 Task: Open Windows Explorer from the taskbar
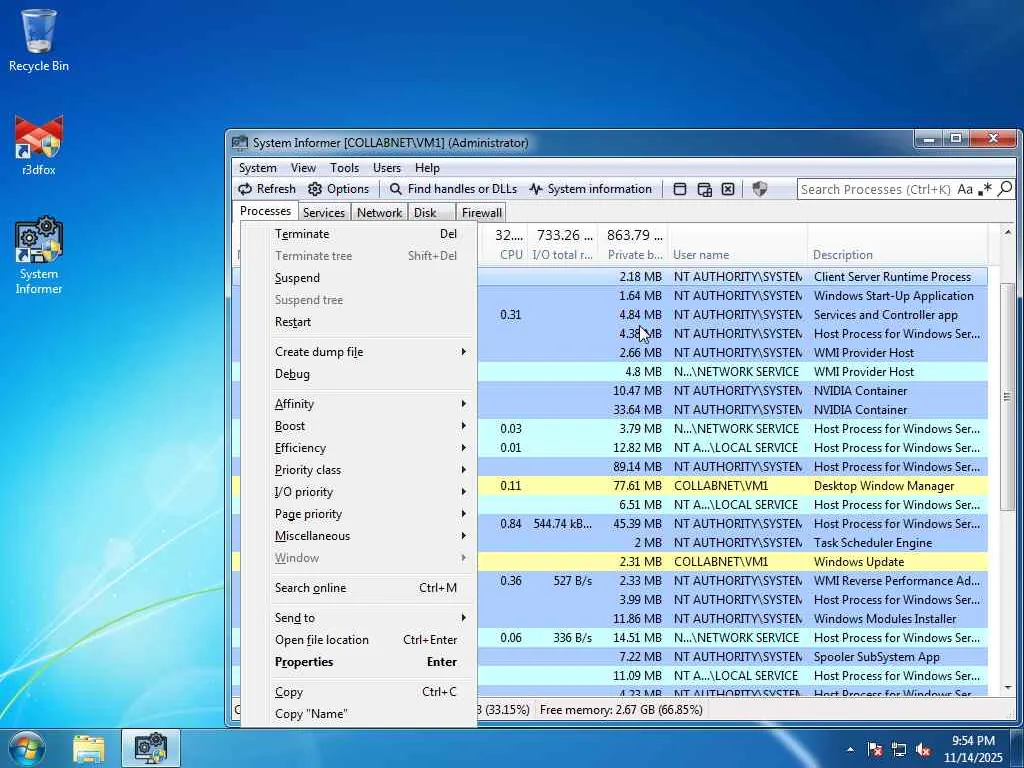[x=89, y=748]
